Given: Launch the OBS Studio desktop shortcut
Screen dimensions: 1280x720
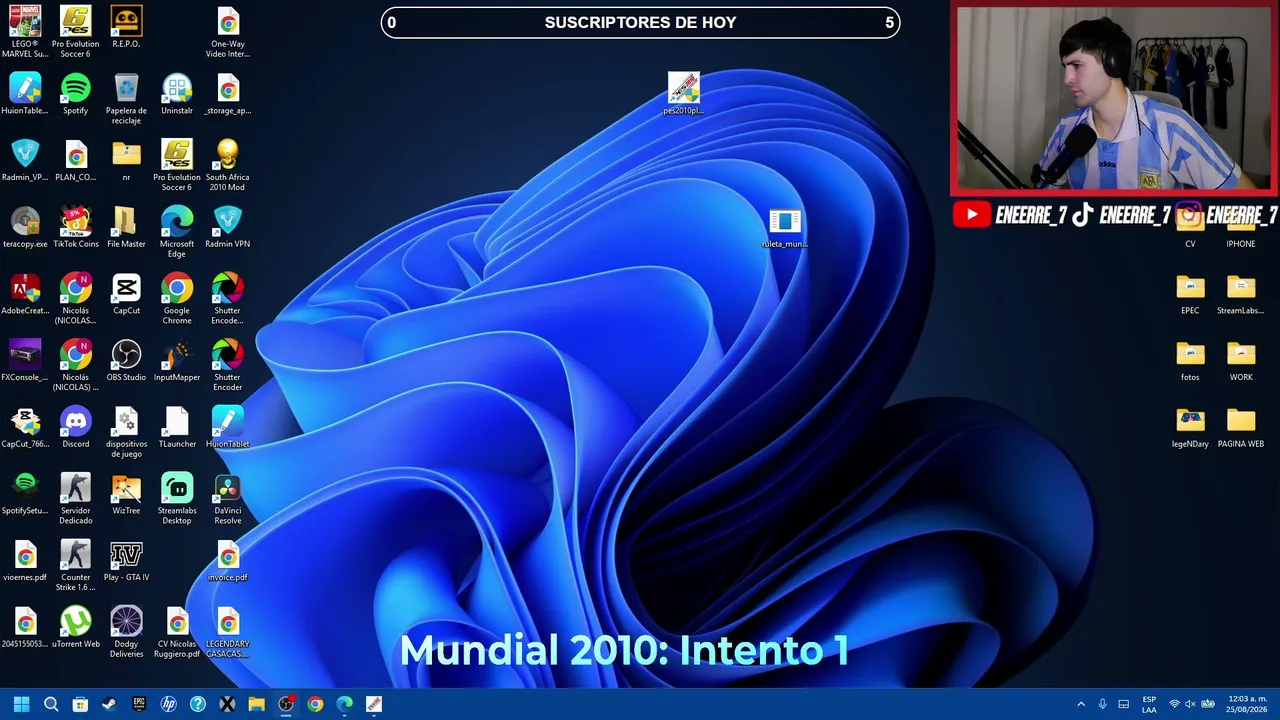Looking at the screenshot, I should pos(126,362).
